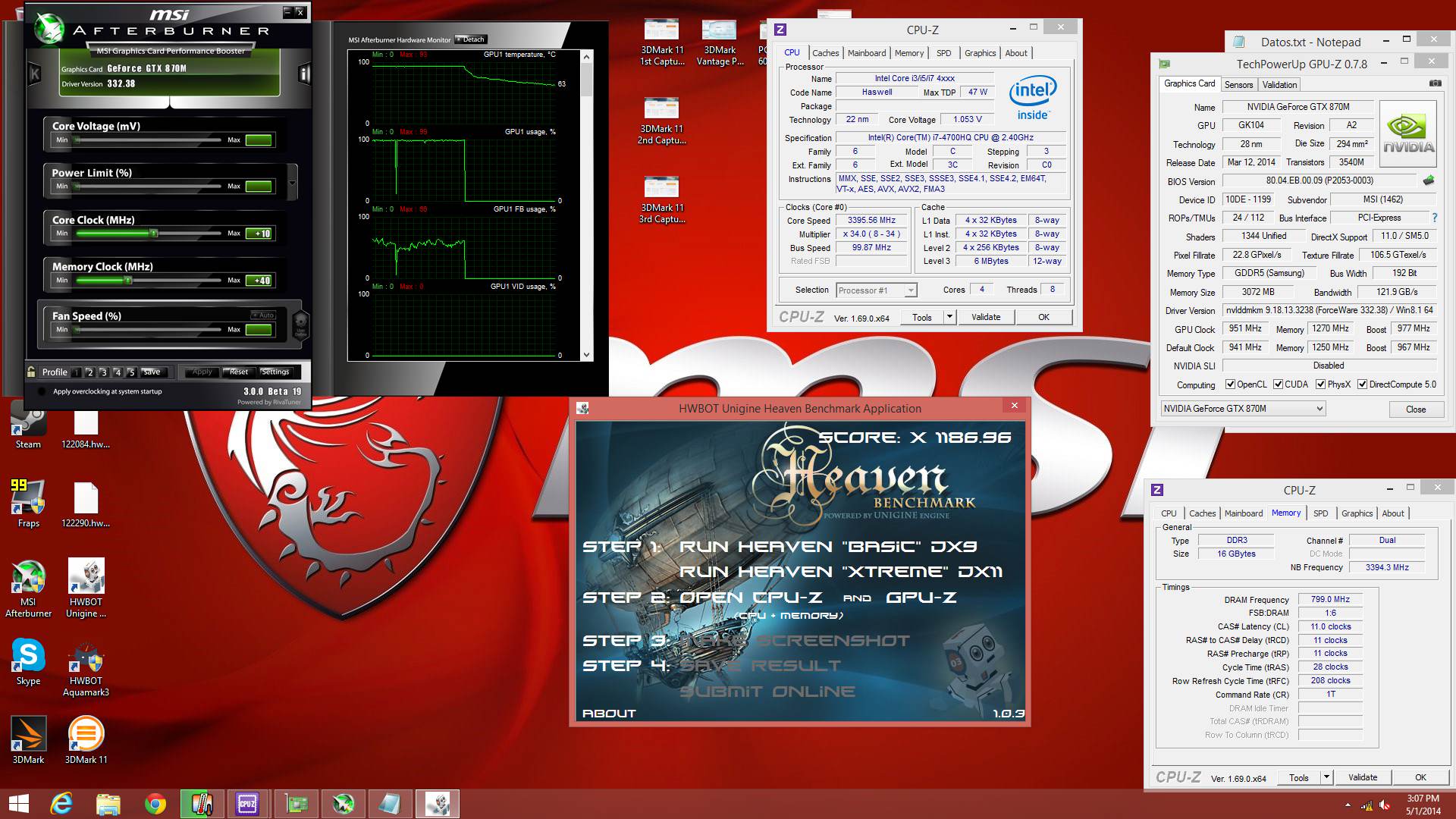Show hidden system tray icons
Screen dimensions: 1456x819
click(x=1348, y=805)
